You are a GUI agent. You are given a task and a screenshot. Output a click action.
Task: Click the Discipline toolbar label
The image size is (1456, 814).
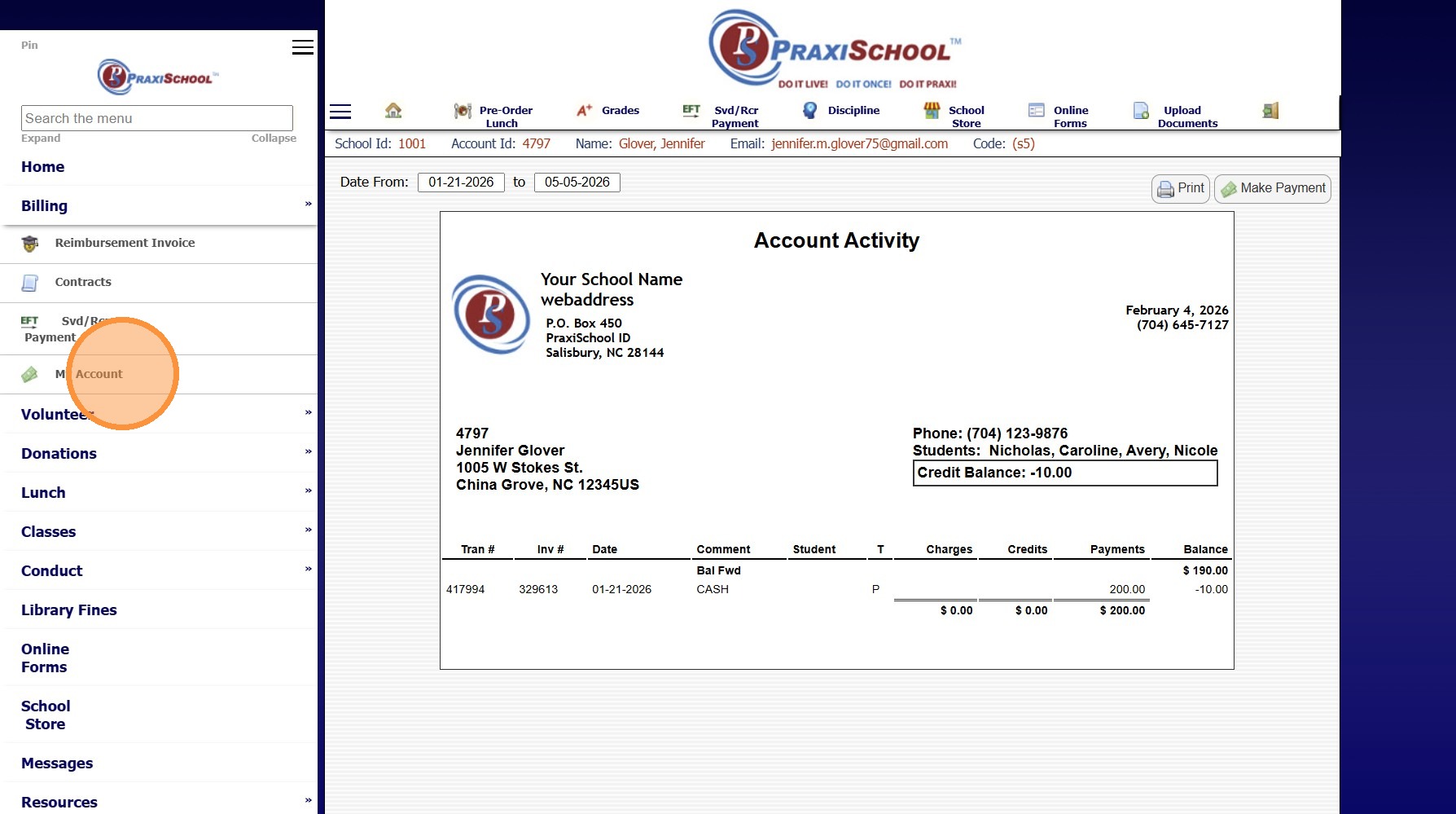853,111
